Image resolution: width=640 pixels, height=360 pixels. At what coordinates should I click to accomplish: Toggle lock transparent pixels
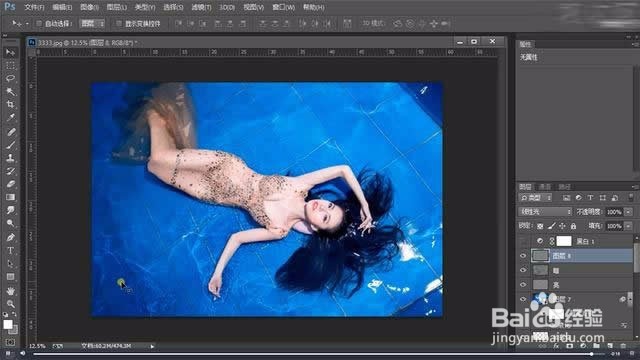(540, 226)
